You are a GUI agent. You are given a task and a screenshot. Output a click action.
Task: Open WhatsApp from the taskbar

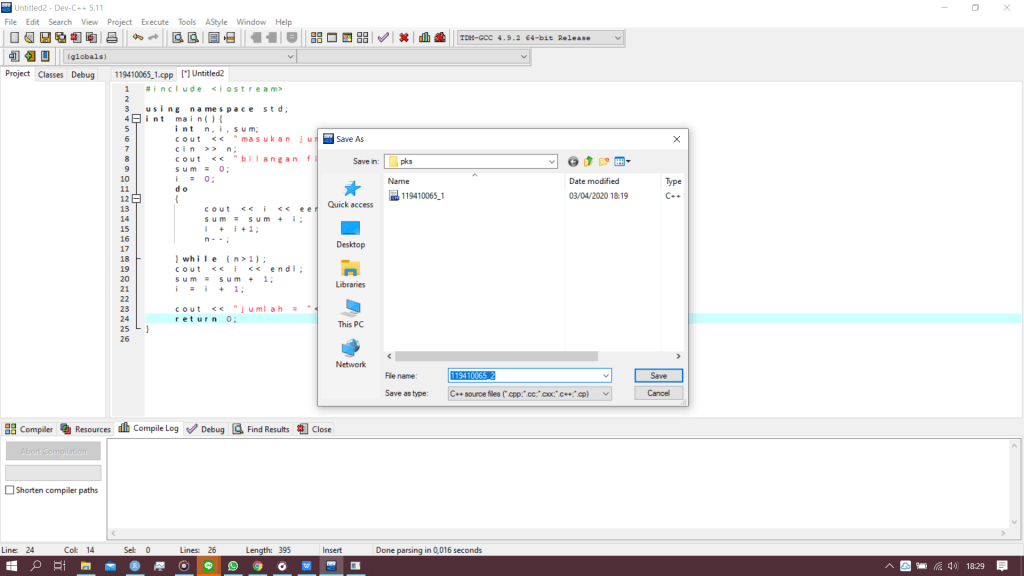pos(233,566)
